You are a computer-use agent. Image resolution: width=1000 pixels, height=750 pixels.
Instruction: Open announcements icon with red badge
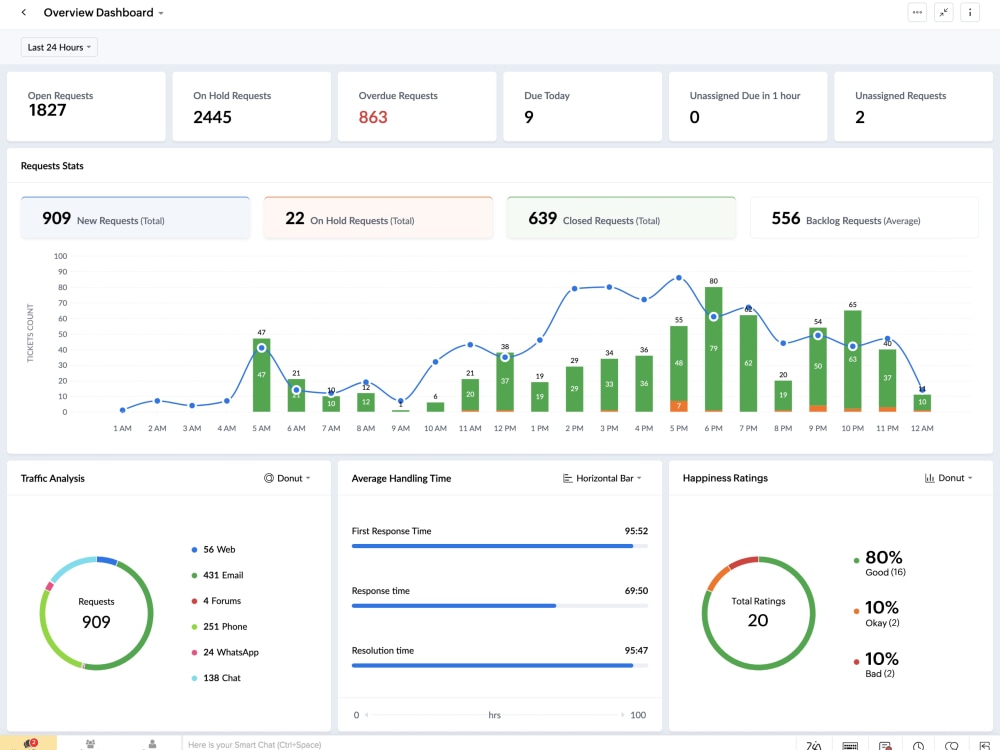point(30,744)
